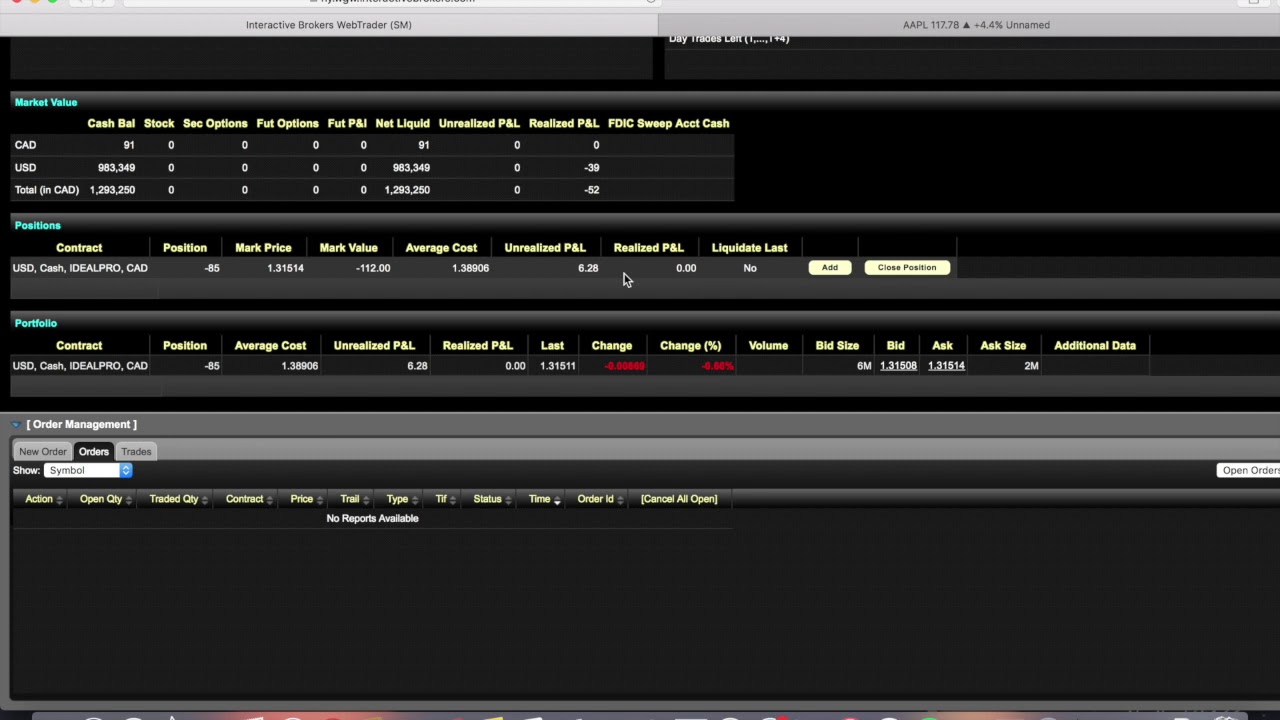
Task: Click FDIC Sweep Acct Cash column header
Action: tap(668, 124)
